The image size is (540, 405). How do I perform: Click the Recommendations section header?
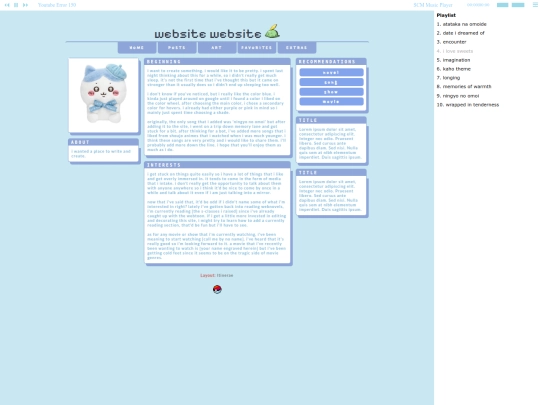point(331,62)
